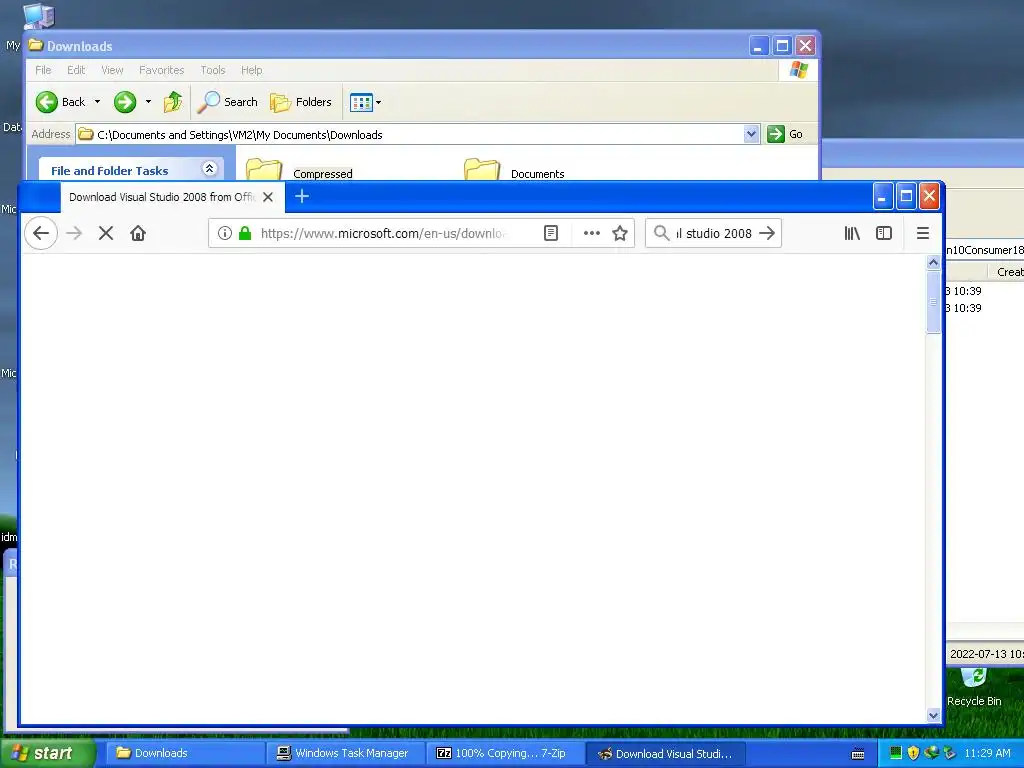Bookmark this page with star icon
This screenshot has height=768, width=1024.
point(620,233)
